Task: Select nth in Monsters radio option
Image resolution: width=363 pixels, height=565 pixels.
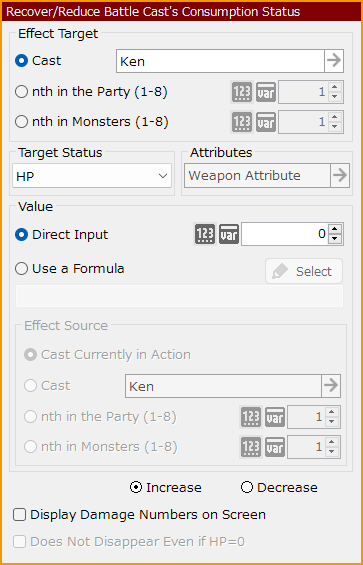Action: 21,122
